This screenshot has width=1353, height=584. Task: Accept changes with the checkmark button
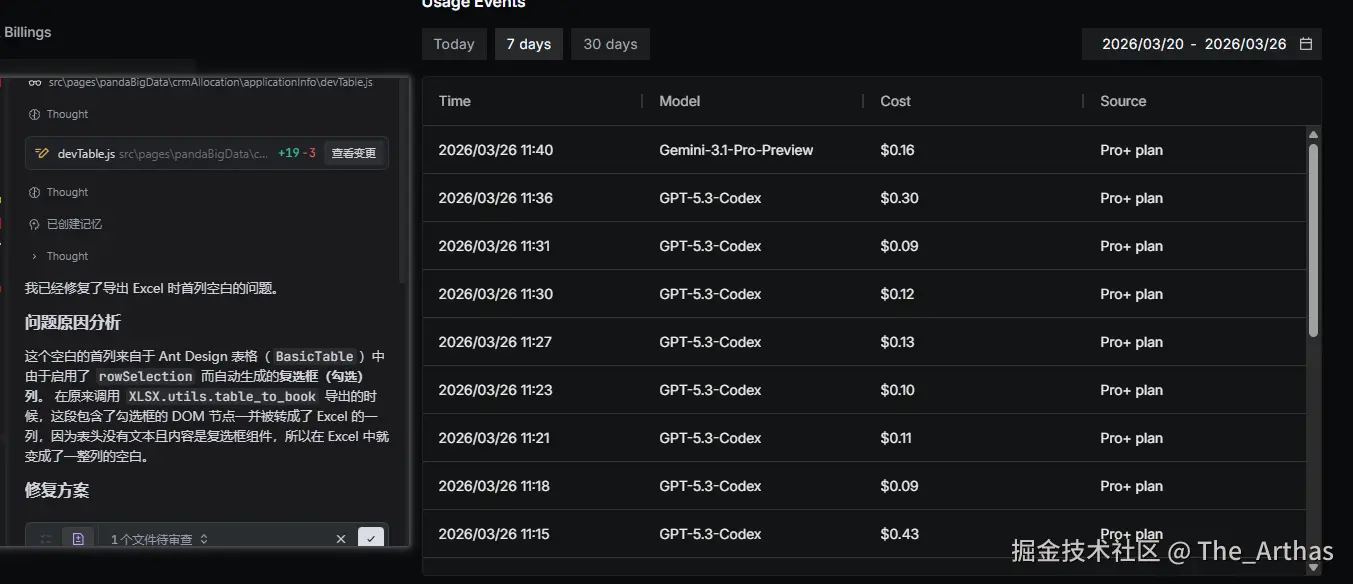click(x=370, y=539)
